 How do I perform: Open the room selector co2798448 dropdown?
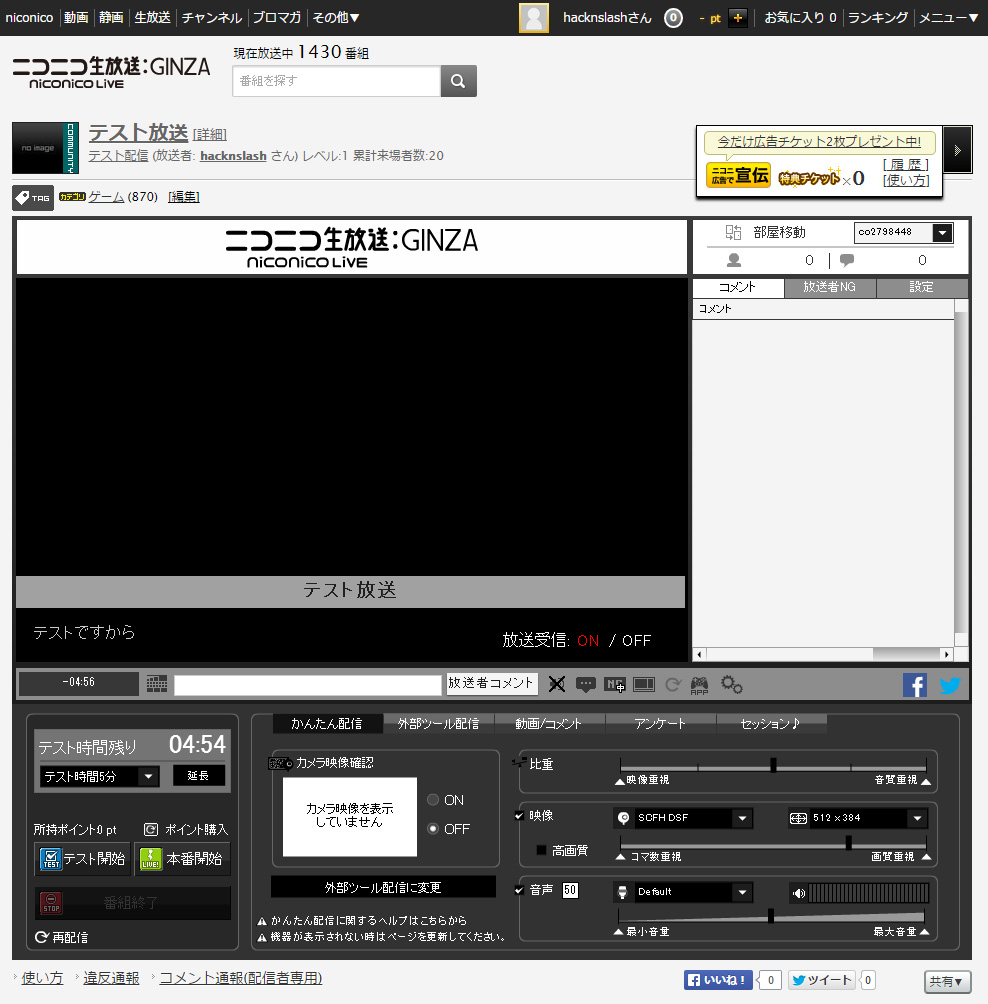[x=903, y=232]
